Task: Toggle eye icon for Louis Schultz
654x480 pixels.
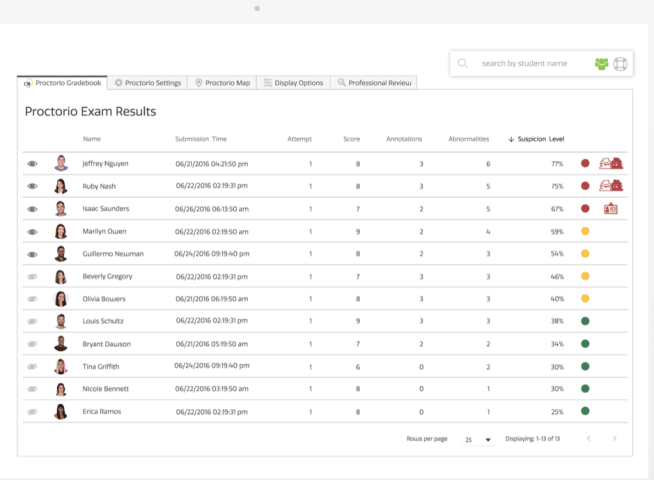Action: pyautogui.click(x=32, y=321)
